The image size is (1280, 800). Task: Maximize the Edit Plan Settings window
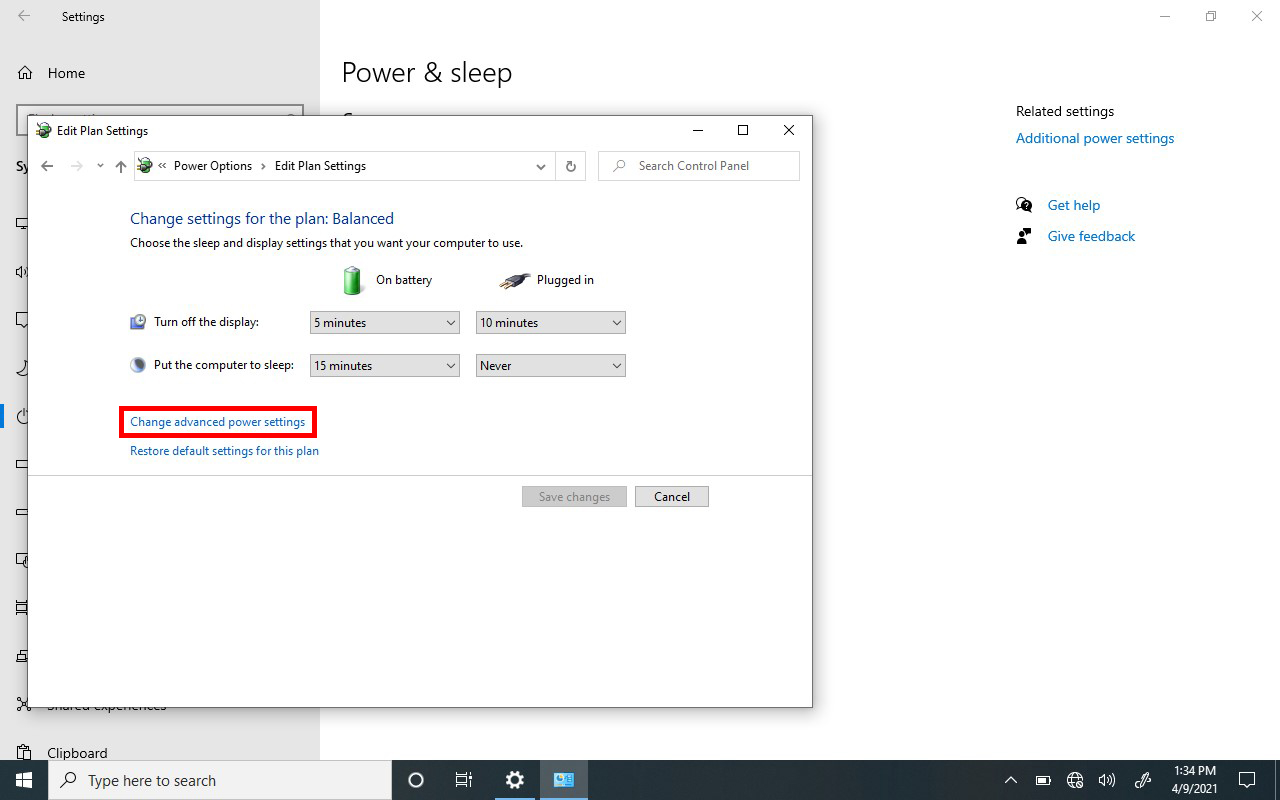(743, 130)
